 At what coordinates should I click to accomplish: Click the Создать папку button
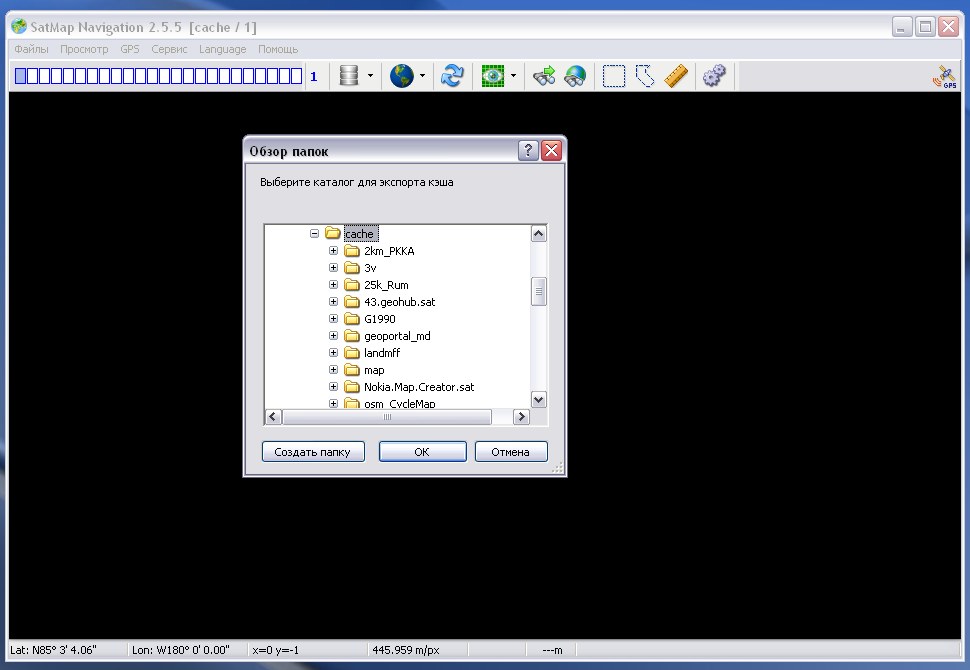click(313, 452)
